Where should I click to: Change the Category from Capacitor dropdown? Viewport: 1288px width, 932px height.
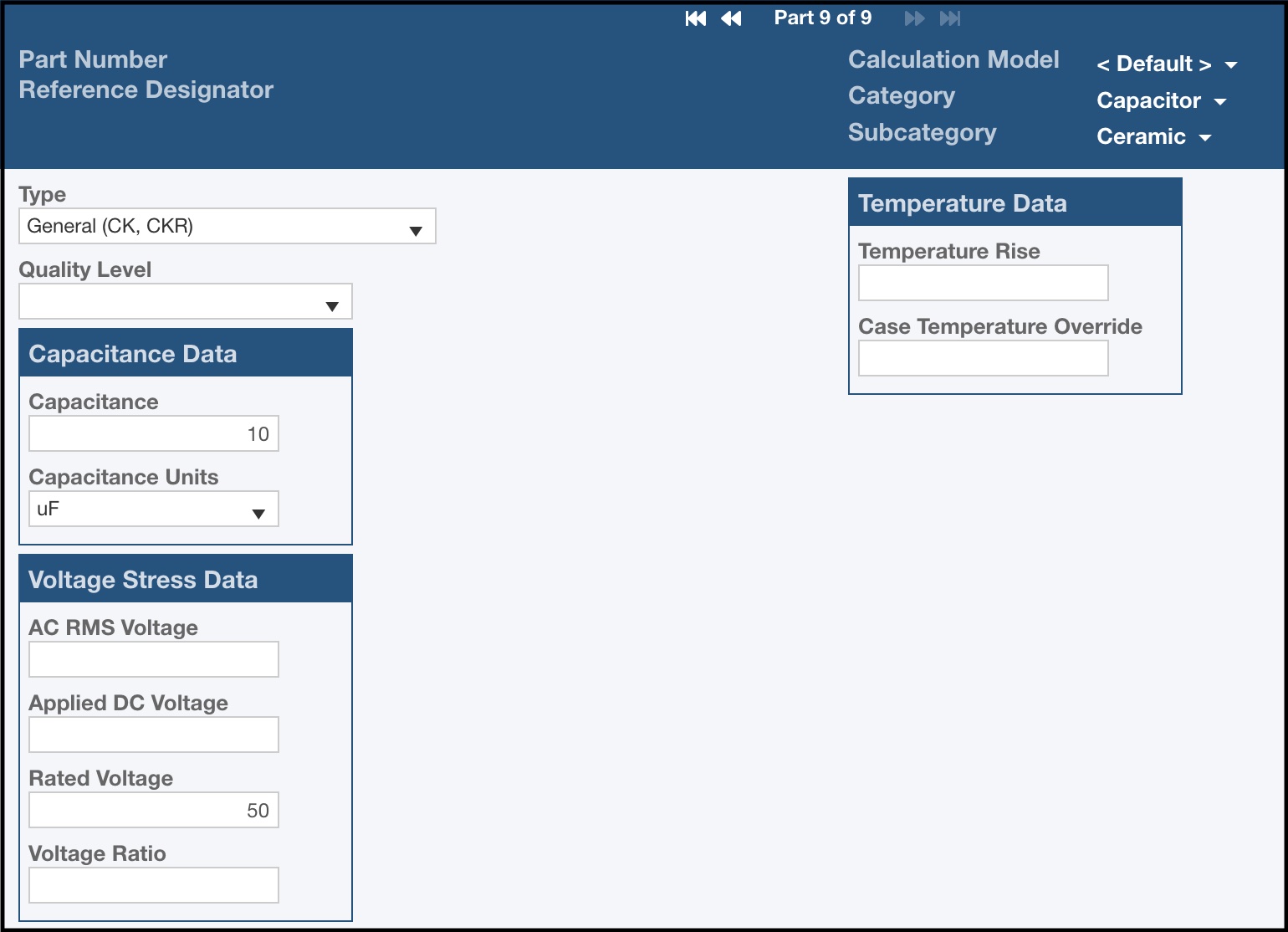[x=1162, y=100]
